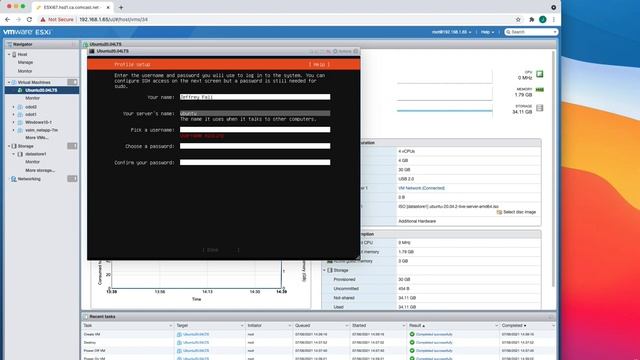
Task: Click the Confirm your password field
Action: [x=255, y=162]
